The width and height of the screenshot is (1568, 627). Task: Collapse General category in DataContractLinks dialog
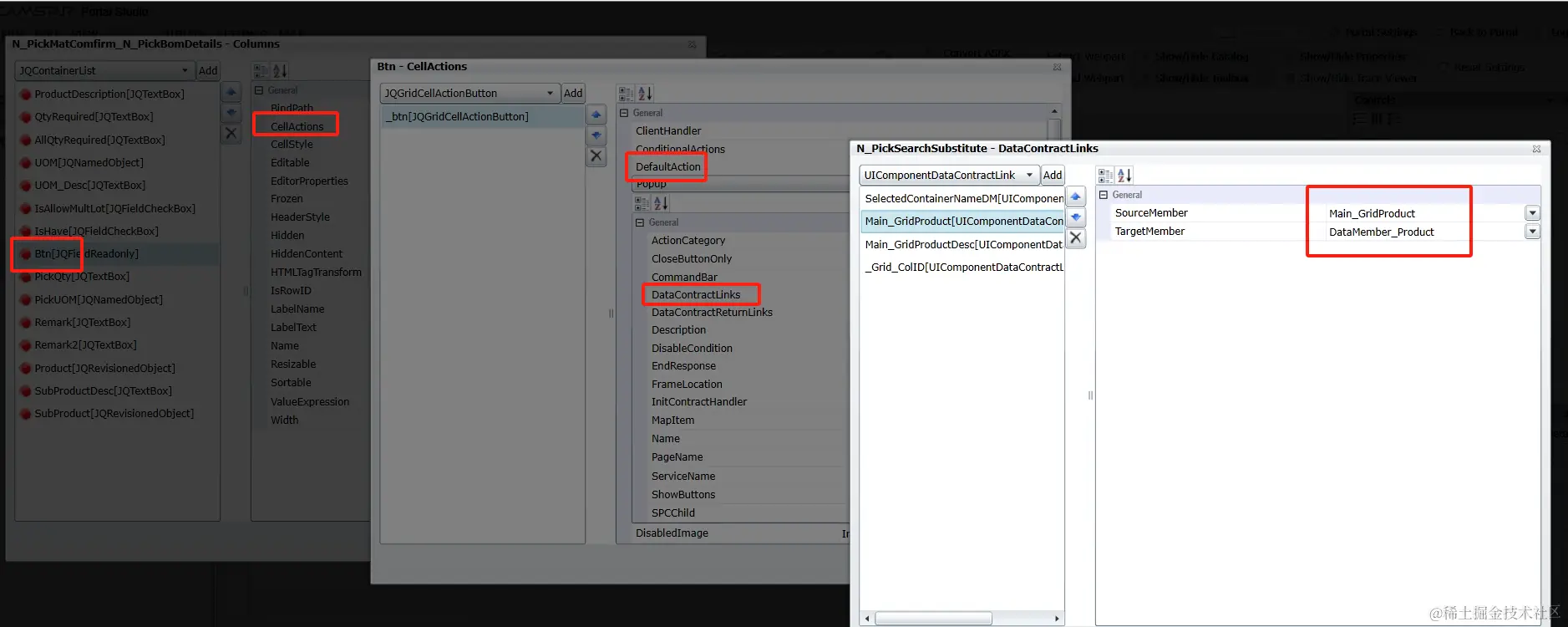pyautogui.click(x=1104, y=195)
